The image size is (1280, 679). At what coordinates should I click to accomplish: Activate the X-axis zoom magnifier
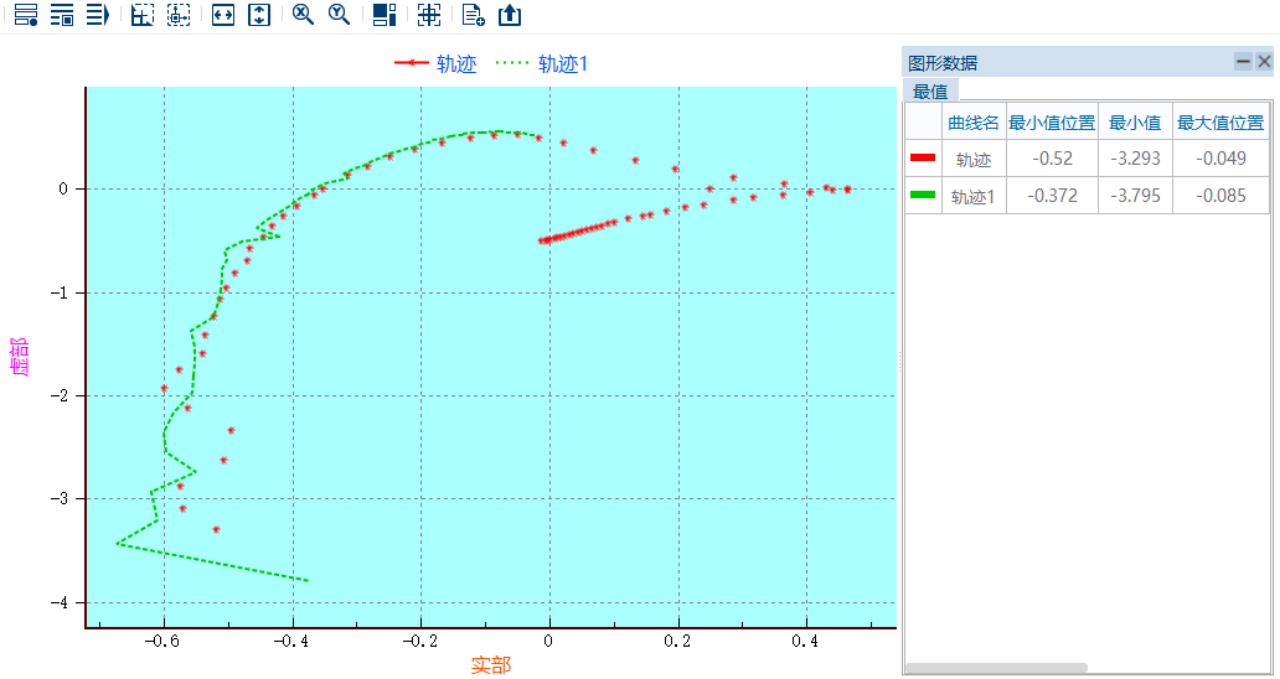[x=303, y=15]
